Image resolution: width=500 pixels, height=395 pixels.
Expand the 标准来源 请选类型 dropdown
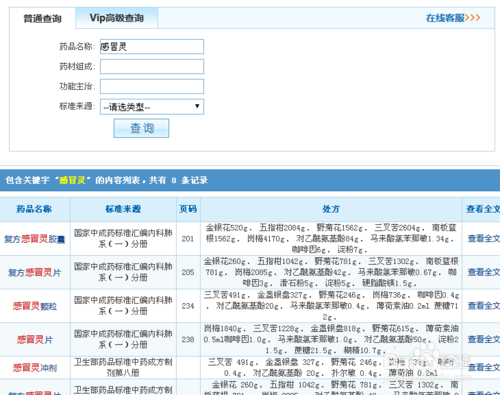(x=152, y=107)
